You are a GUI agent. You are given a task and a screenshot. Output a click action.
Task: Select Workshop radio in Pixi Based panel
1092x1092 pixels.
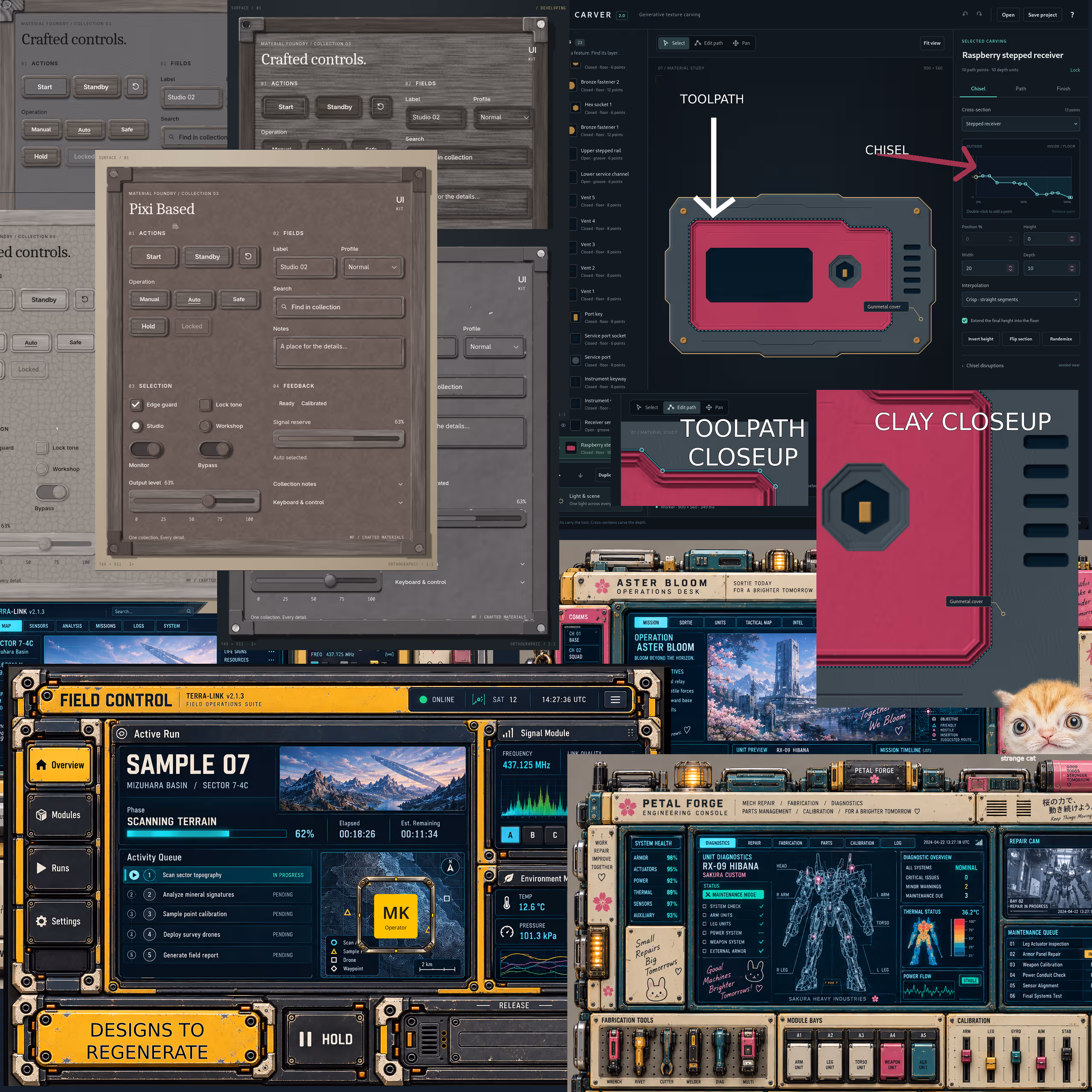[x=205, y=426]
